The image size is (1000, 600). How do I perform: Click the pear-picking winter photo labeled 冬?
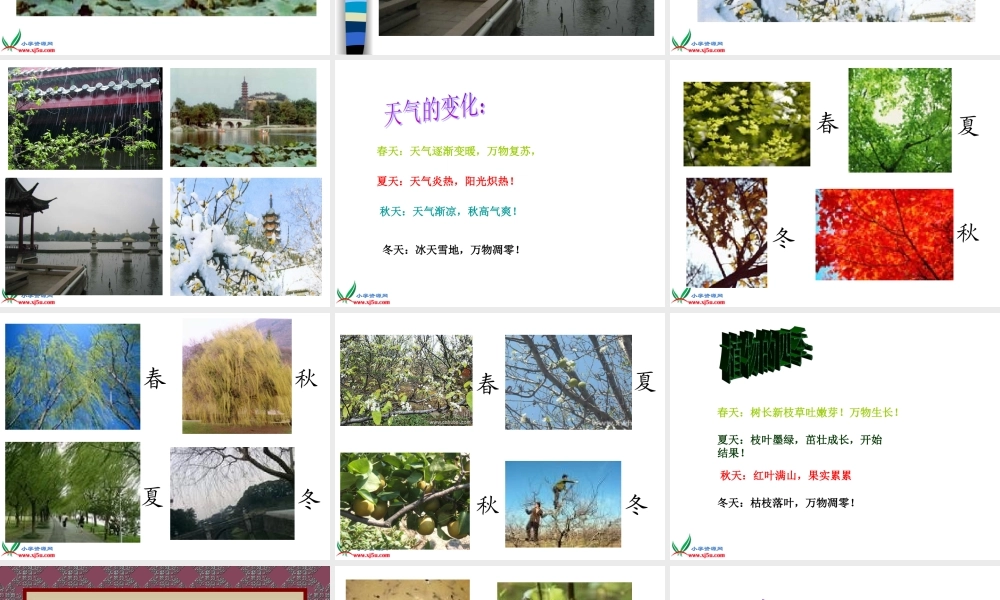coord(562,503)
